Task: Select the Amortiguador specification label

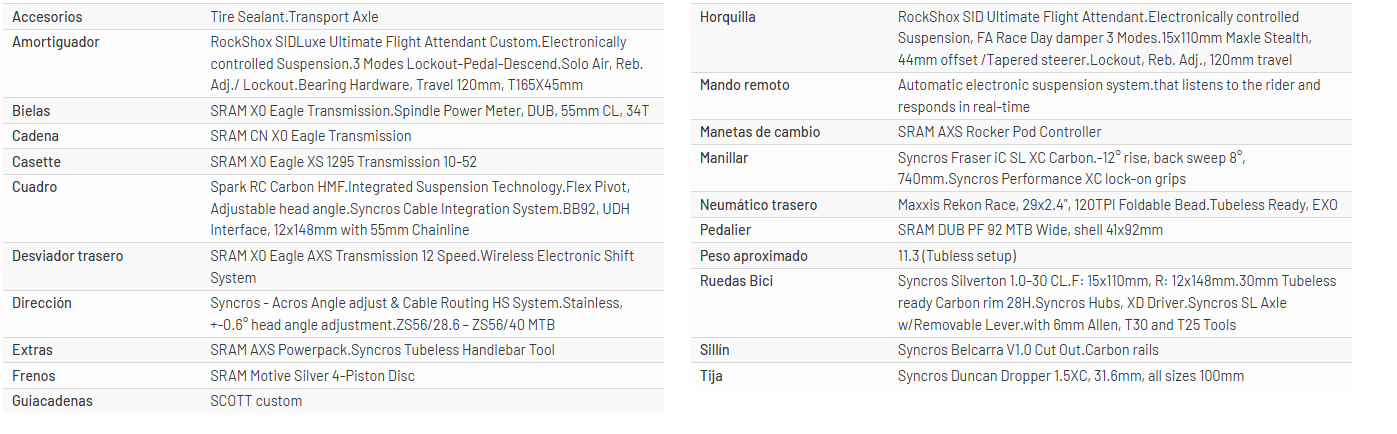Action: point(56,42)
